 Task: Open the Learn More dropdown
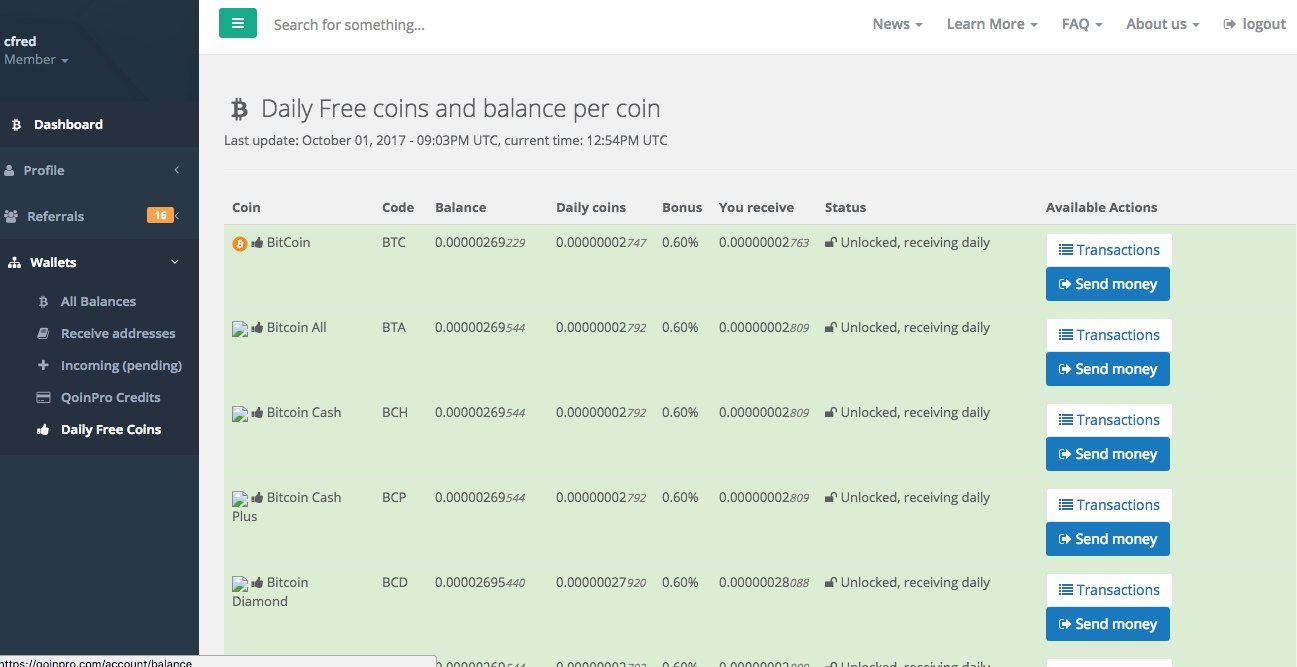[992, 24]
